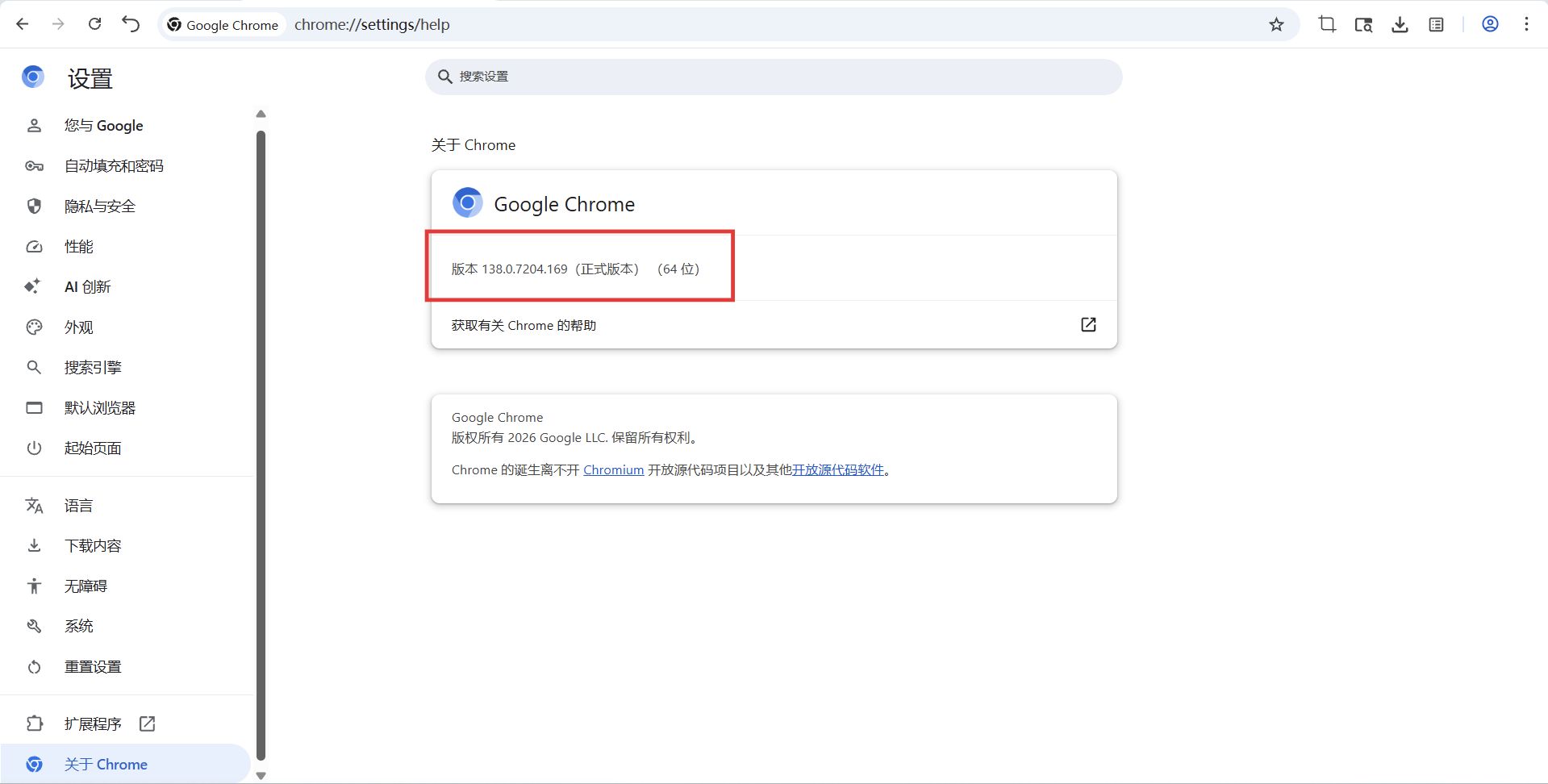Open the 性能 settings section
The height and width of the screenshot is (784, 1548).
click(x=79, y=247)
